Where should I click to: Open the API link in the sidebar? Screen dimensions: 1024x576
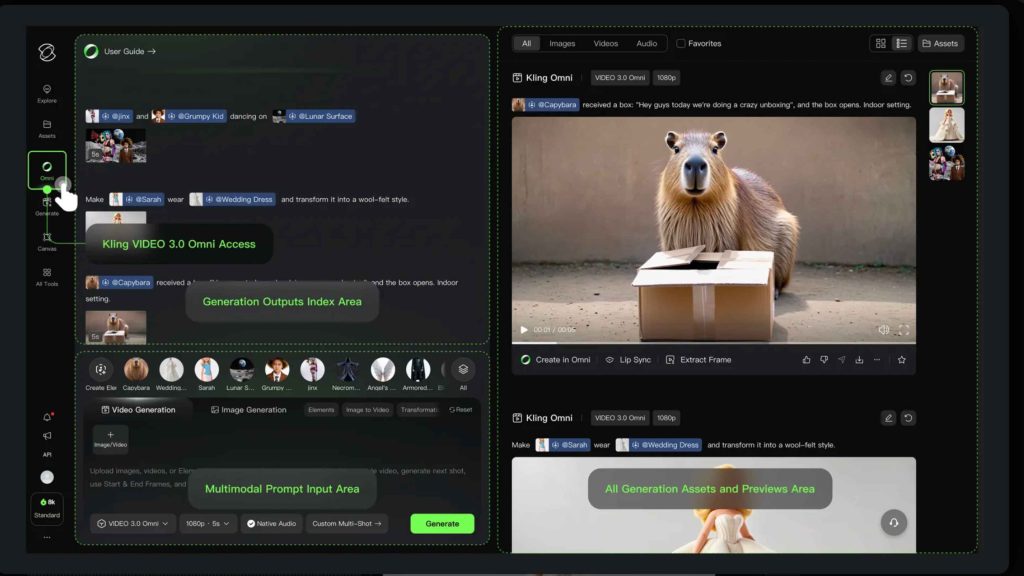[47, 455]
